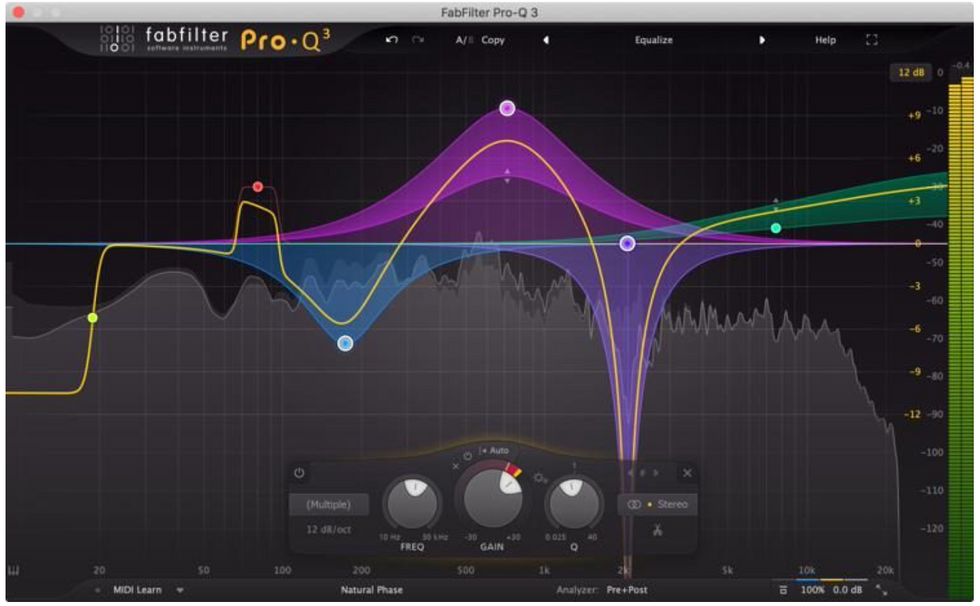The height and width of the screenshot is (606, 980).
Task: Click the output level meter
Action: coord(961,337)
